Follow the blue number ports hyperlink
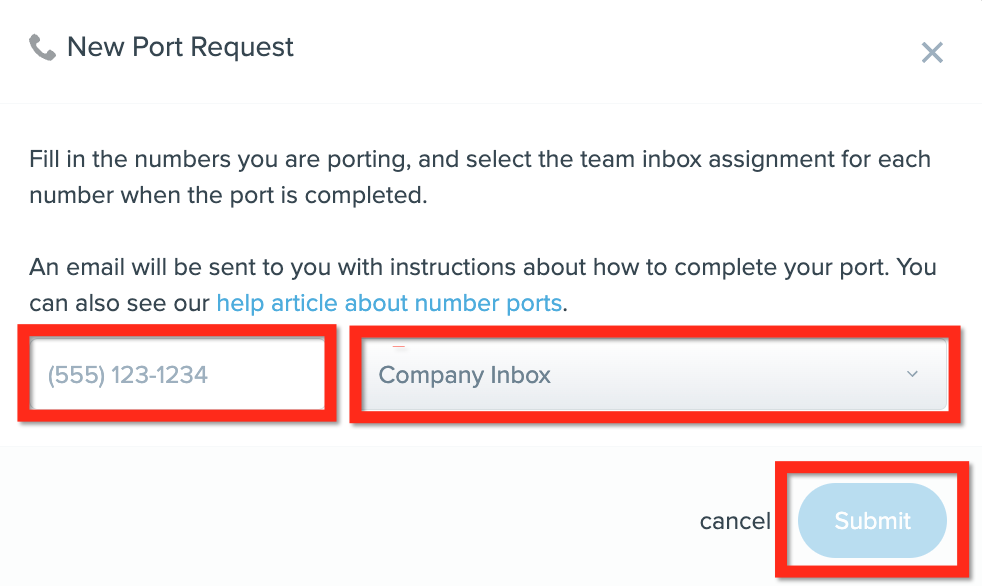 [389, 303]
